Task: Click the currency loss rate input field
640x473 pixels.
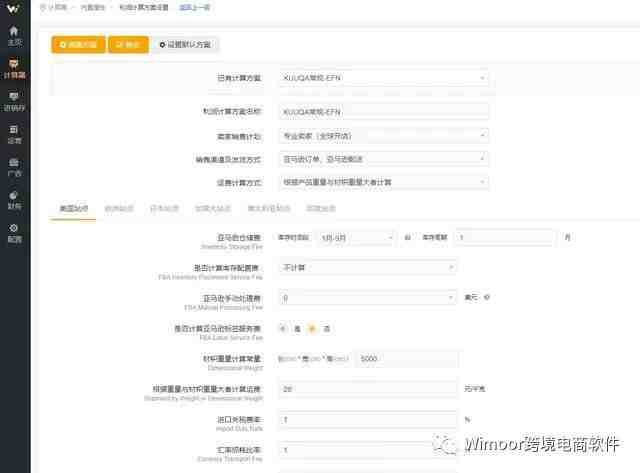Action: point(367,450)
